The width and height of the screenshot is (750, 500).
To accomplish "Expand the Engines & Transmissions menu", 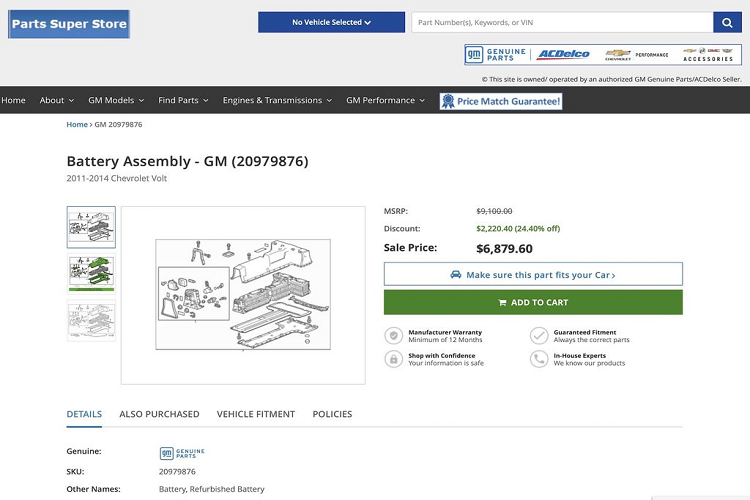I will pos(278,100).
